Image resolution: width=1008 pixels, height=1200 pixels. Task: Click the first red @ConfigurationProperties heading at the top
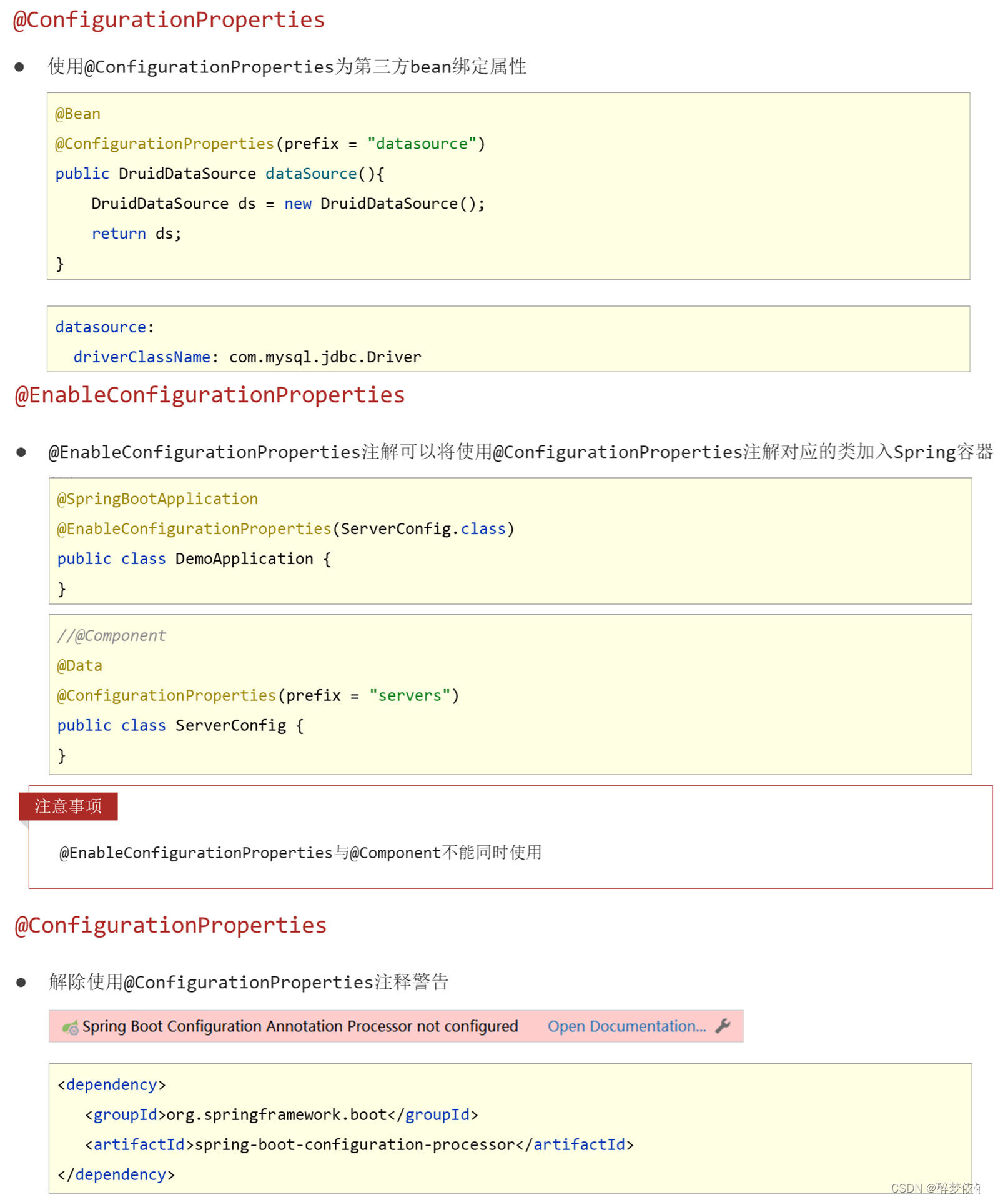169,20
